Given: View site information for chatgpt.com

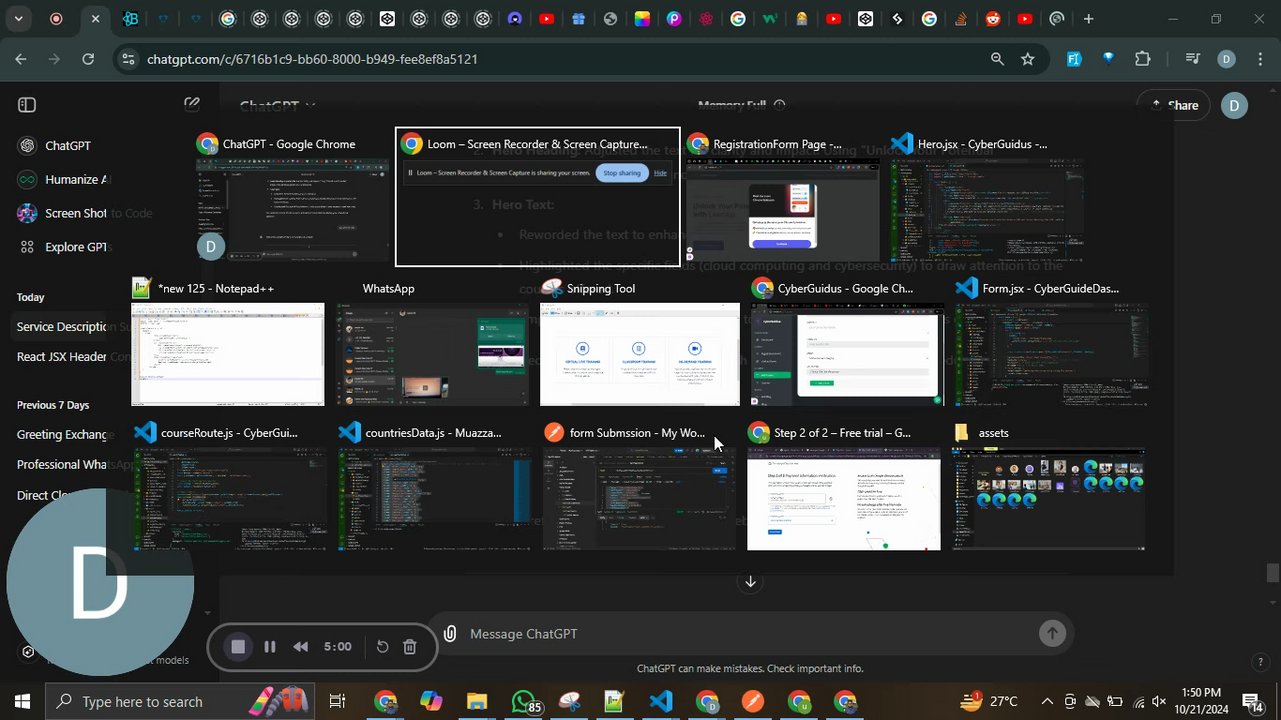Looking at the screenshot, I should (x=127, y=59).
